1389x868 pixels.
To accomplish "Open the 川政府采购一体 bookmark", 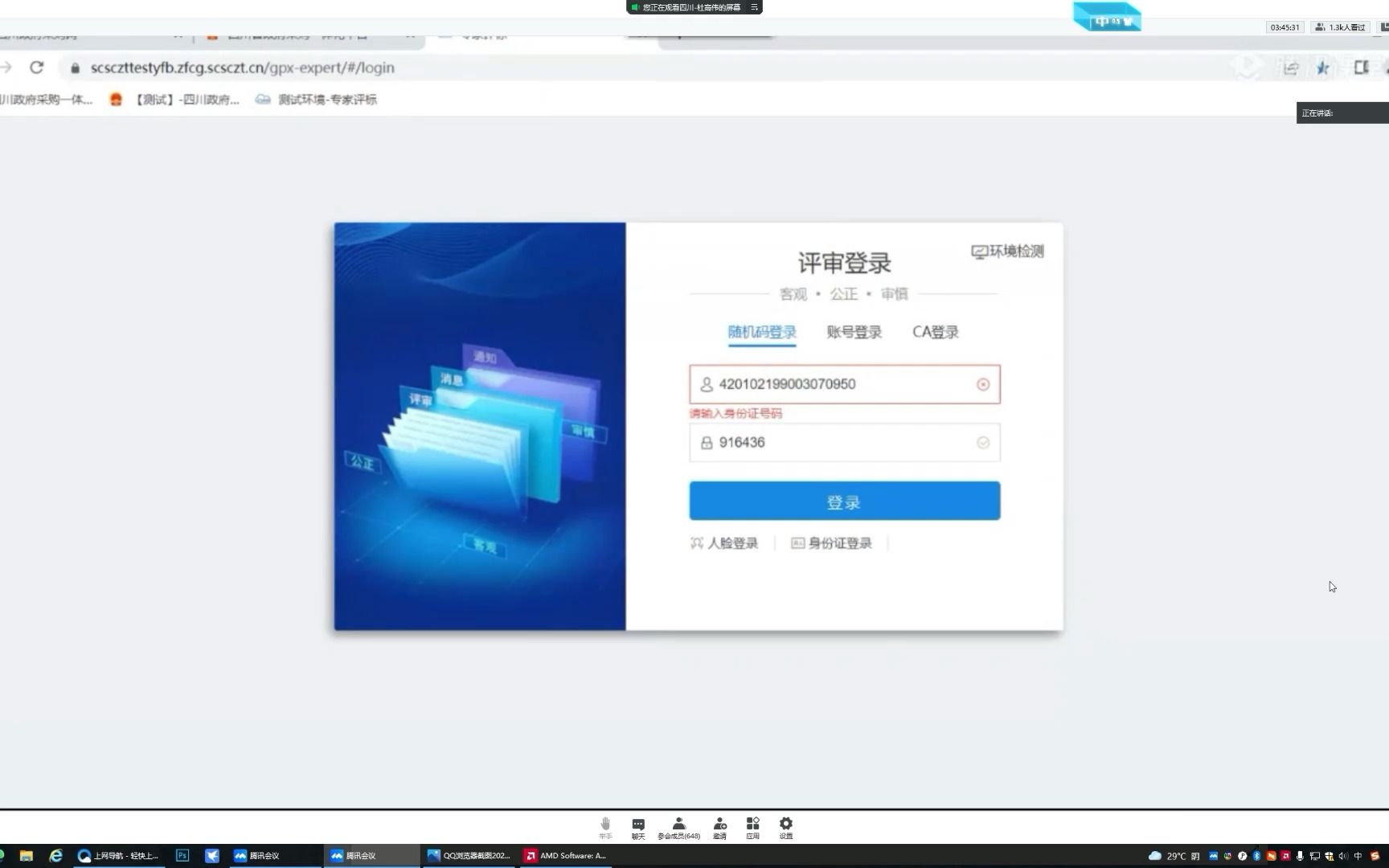I will click(x=46, y=100).
